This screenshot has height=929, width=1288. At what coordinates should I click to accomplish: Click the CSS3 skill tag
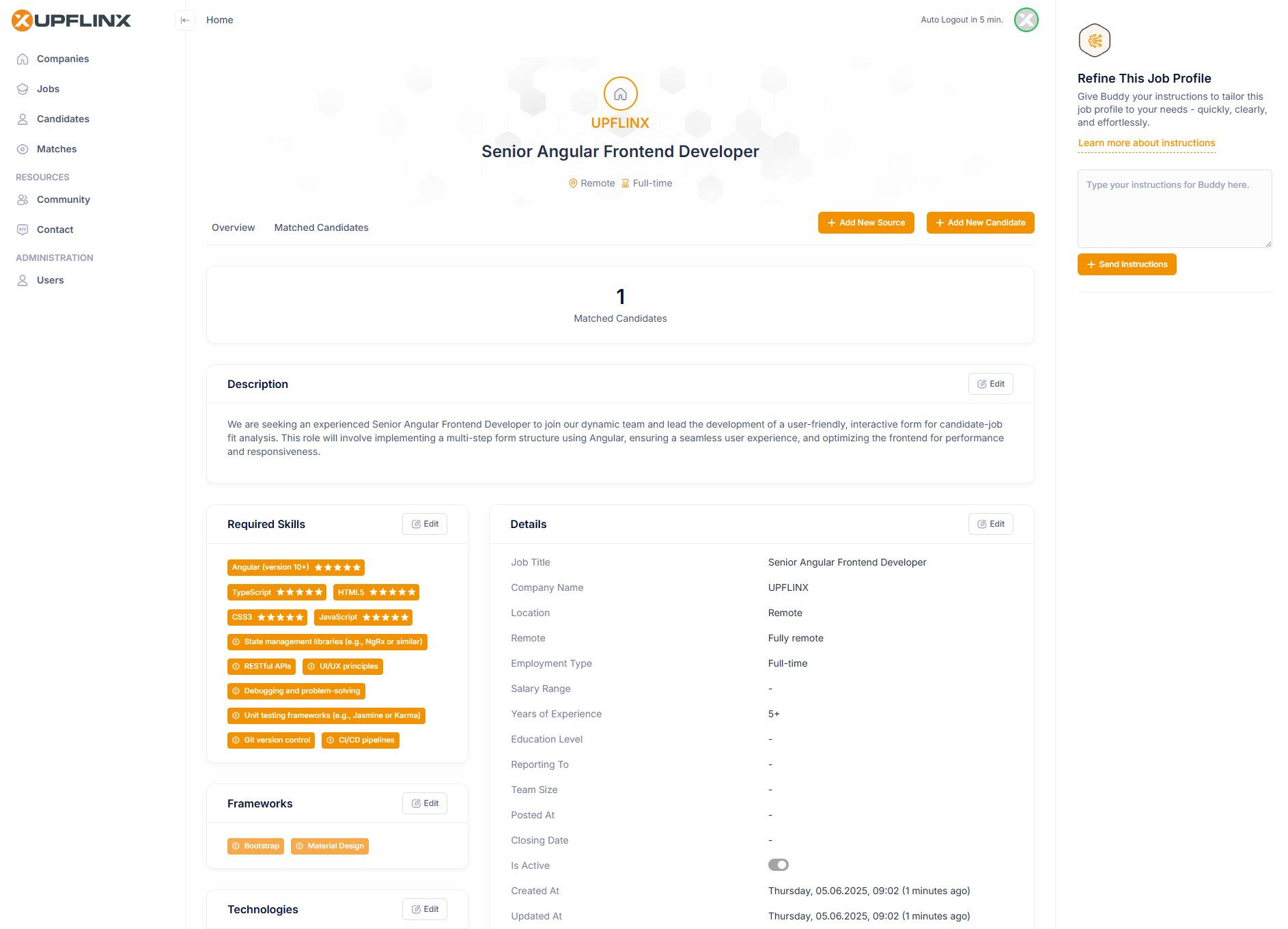click(x=267, y=617)
